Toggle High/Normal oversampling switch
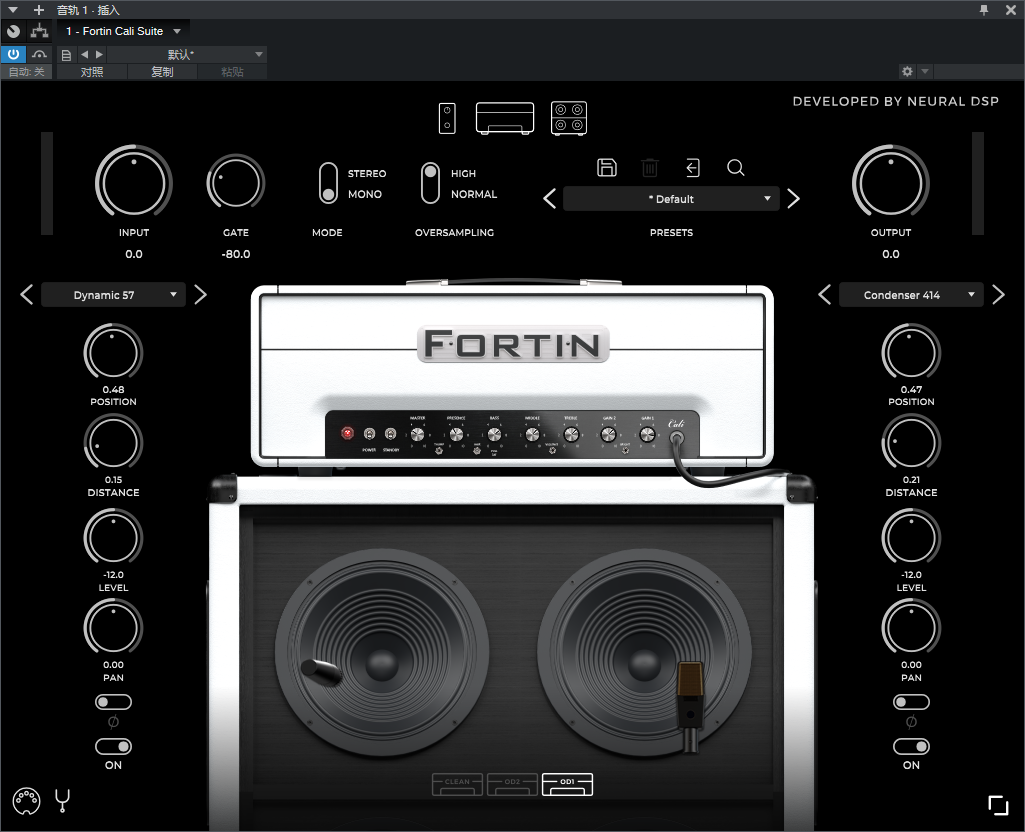The height and width of the screenshot is (832, 1025). click(x=430, y=184)
